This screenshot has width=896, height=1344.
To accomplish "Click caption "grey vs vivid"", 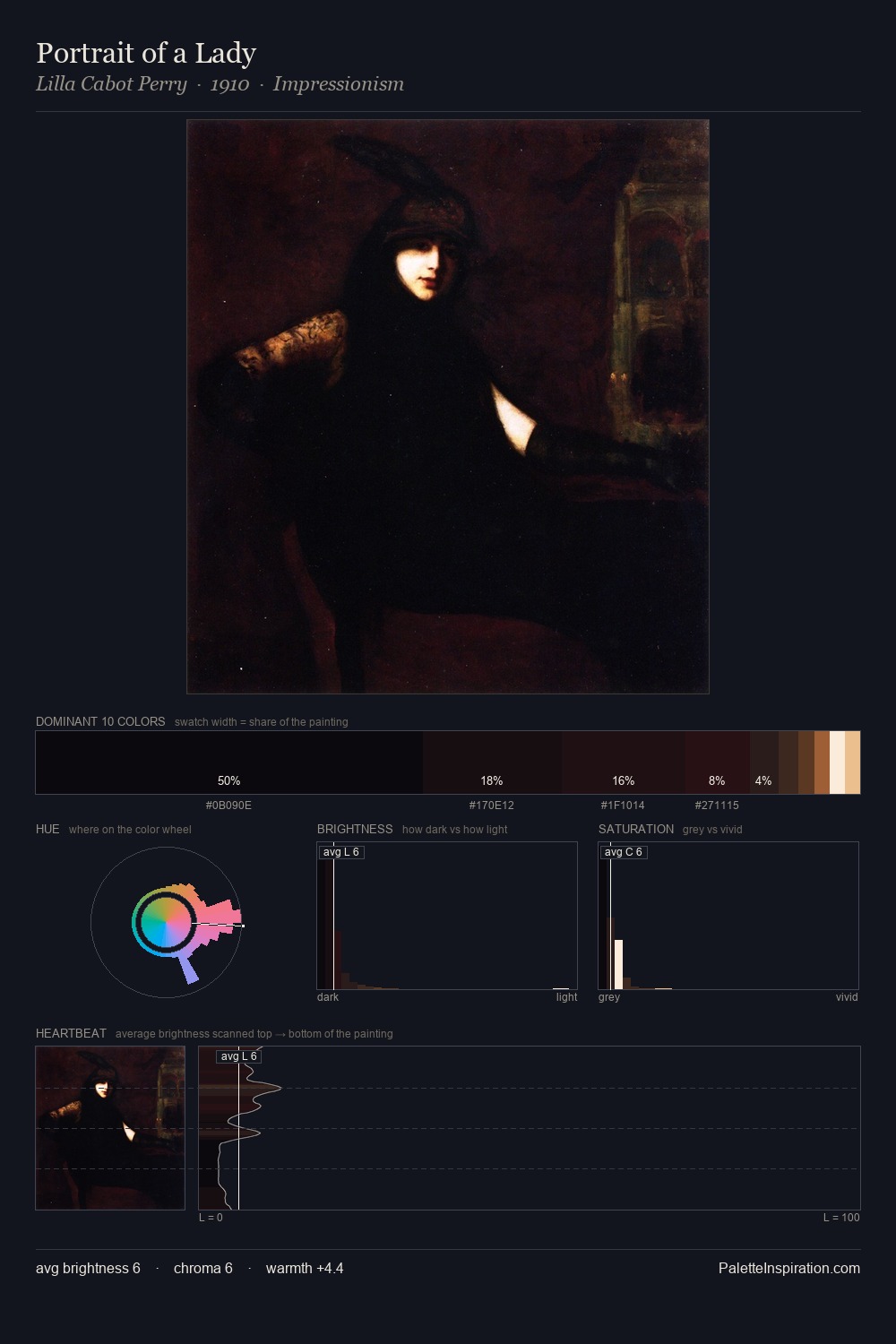I will click(x=712, y=830).
